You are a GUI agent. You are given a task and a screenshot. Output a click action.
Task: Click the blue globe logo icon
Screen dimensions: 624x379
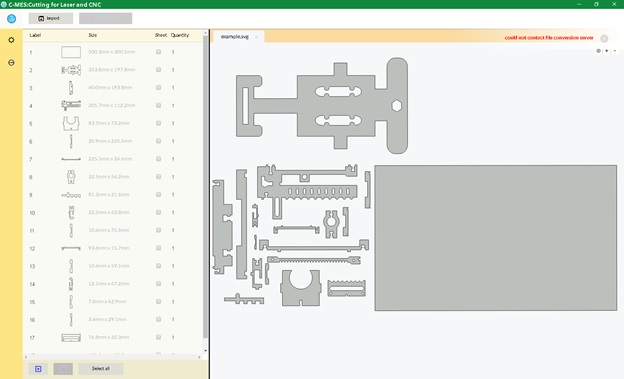12,18
